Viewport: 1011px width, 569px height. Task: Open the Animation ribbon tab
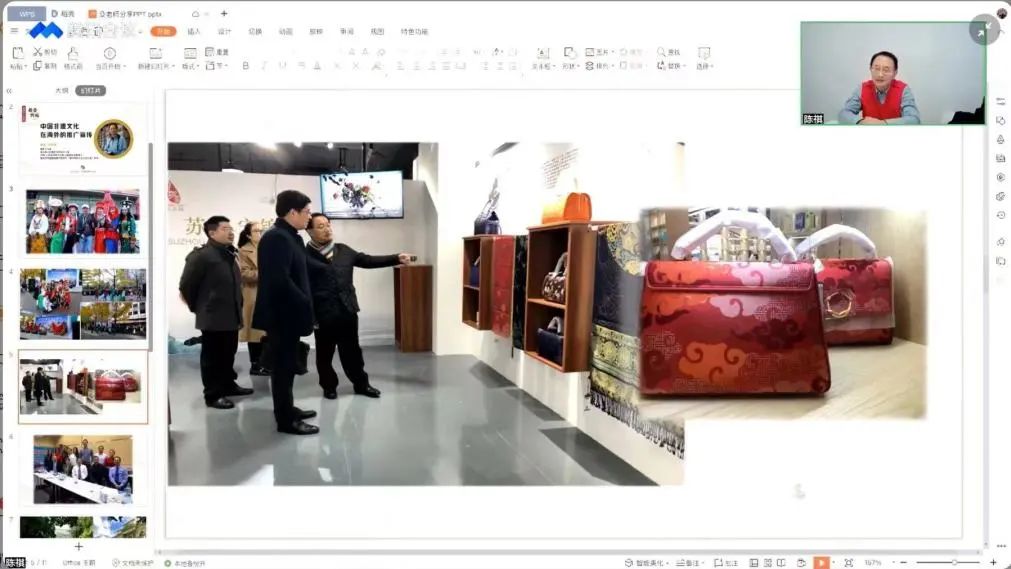[286, 32]
